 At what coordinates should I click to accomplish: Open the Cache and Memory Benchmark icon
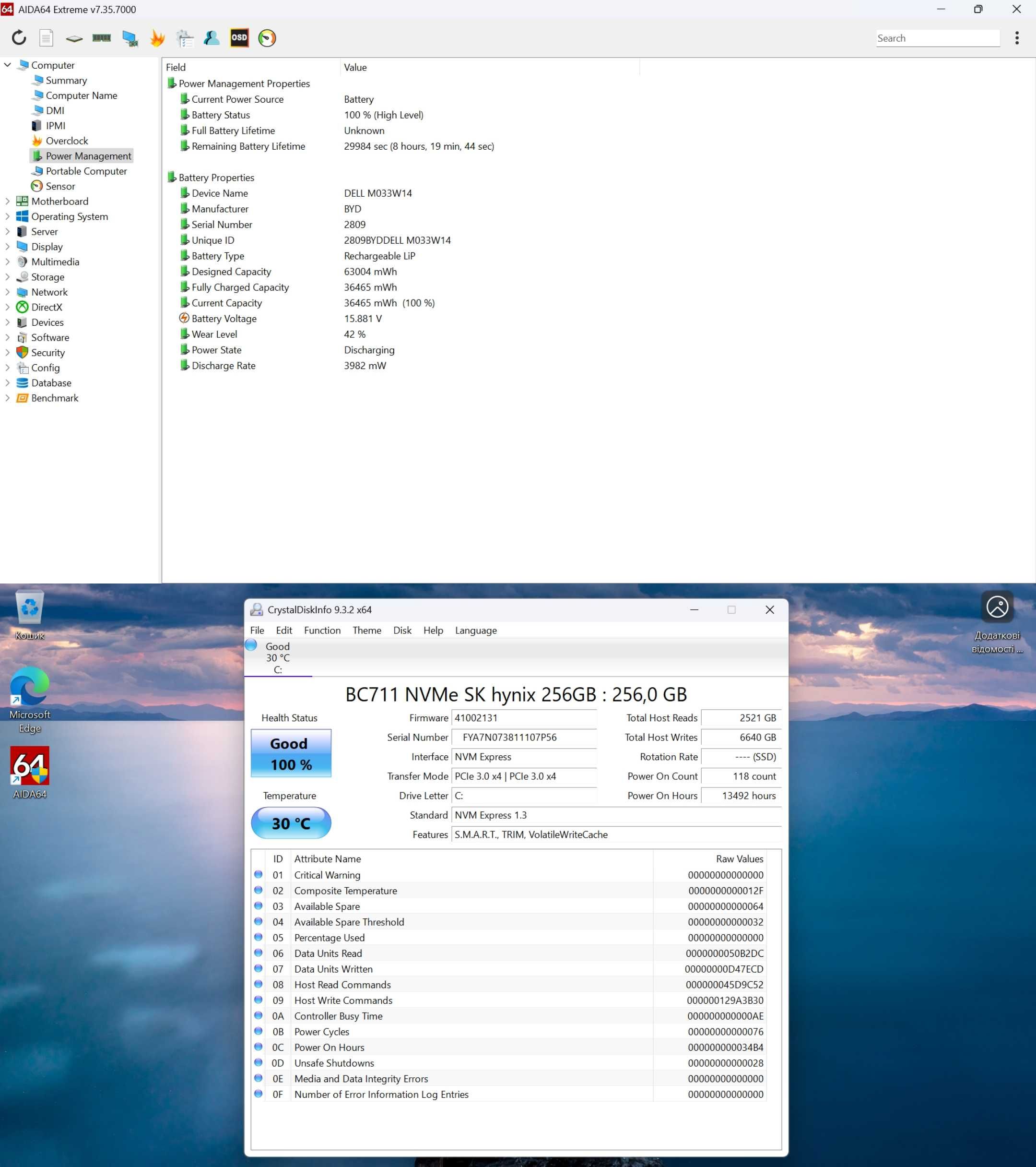point(102,38)
